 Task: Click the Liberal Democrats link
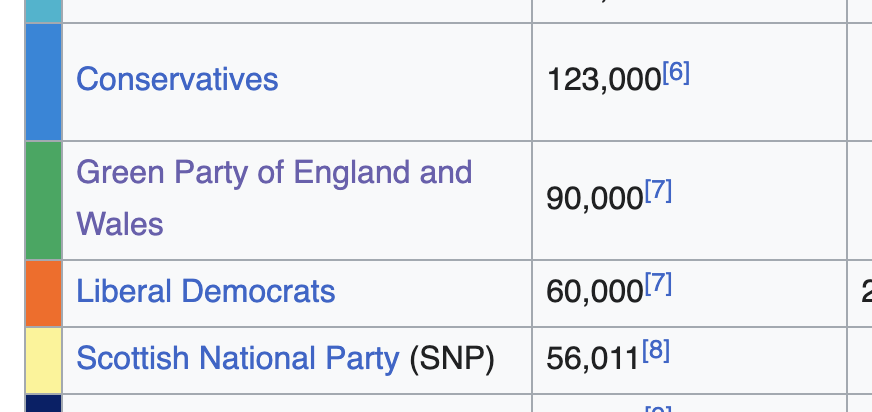coord(205,292)
